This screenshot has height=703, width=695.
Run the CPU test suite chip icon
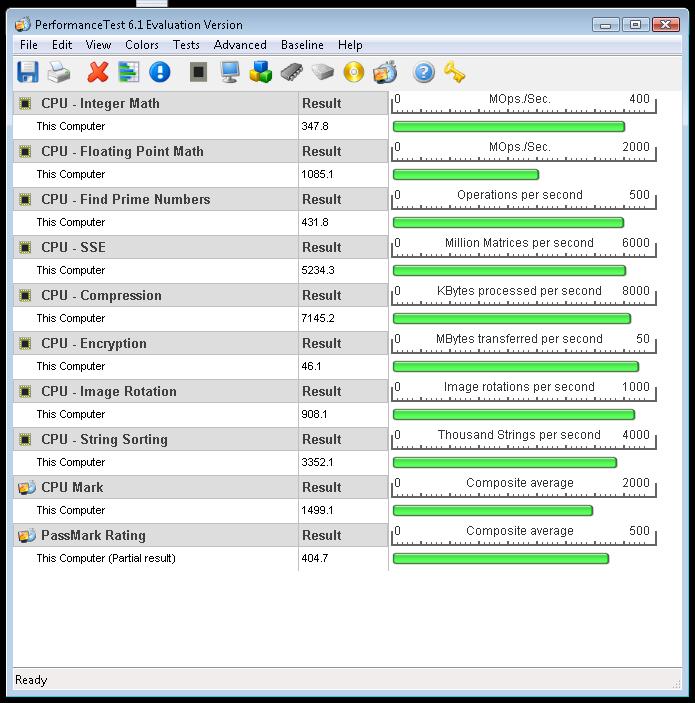(x=198, y=72)
